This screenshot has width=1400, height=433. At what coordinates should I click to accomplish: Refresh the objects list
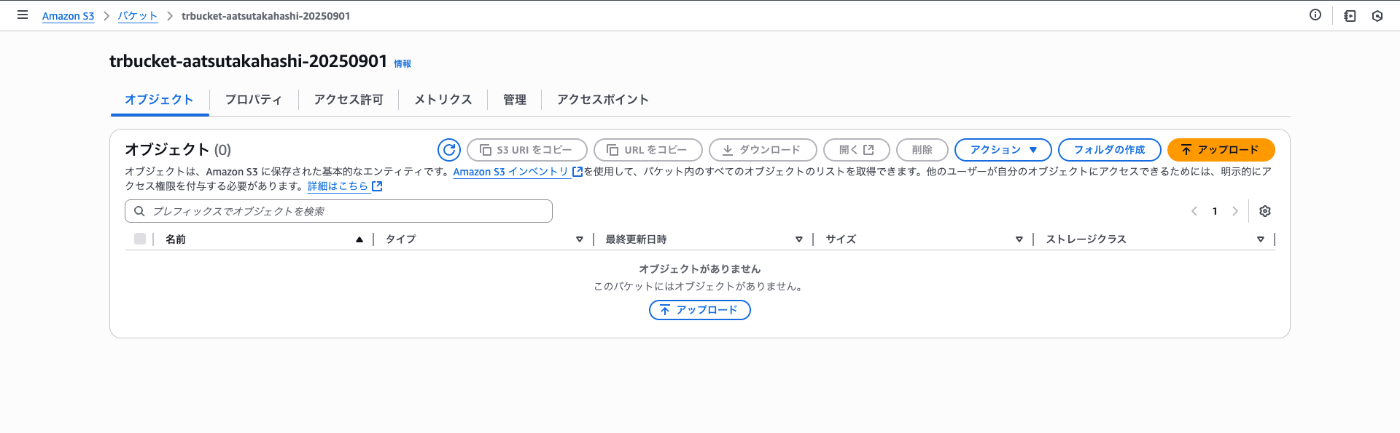(x=449, y=150)
